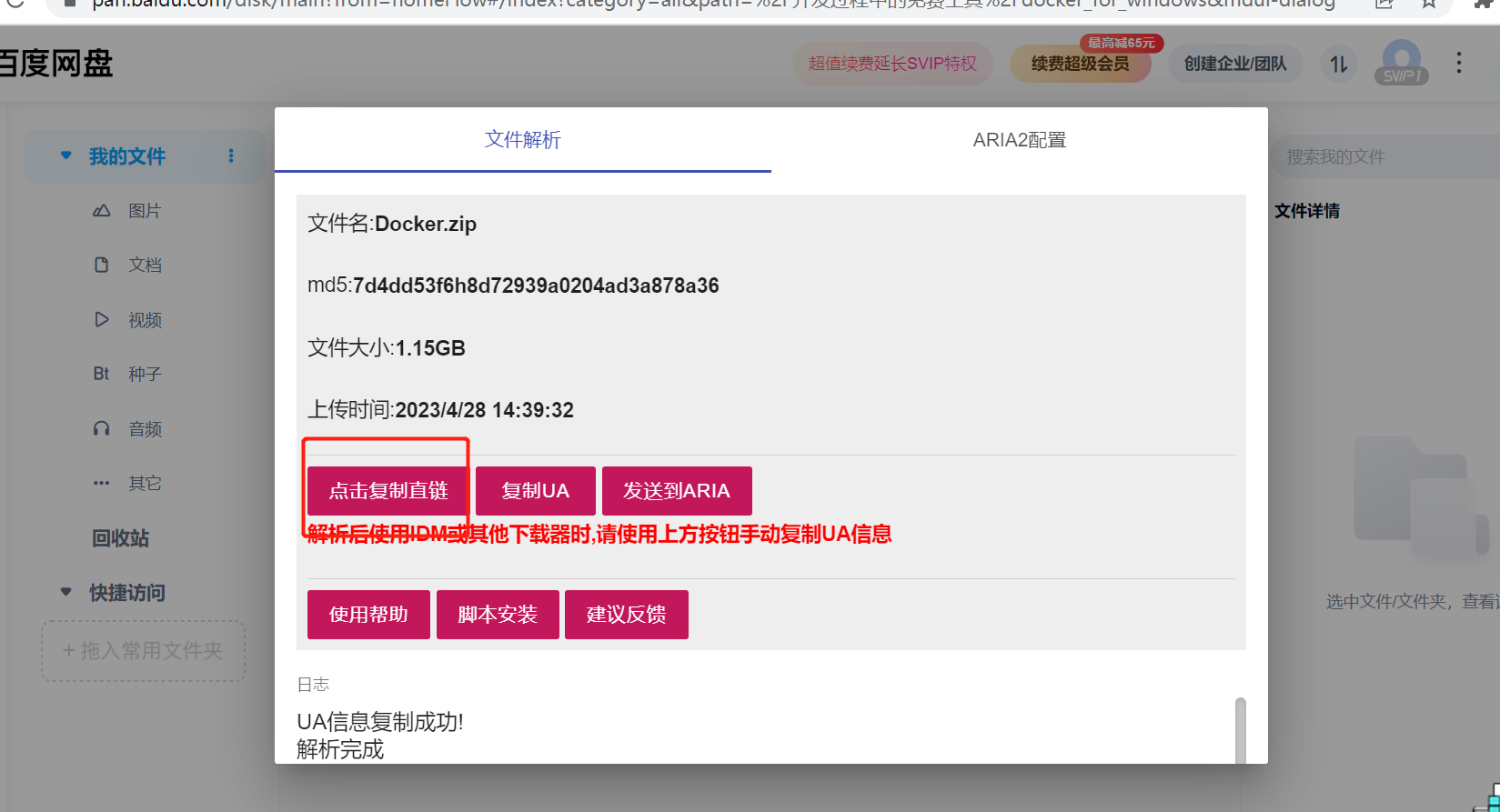
Task: Open the 图片 category icon in sidebar
Action: coord(102,211)
